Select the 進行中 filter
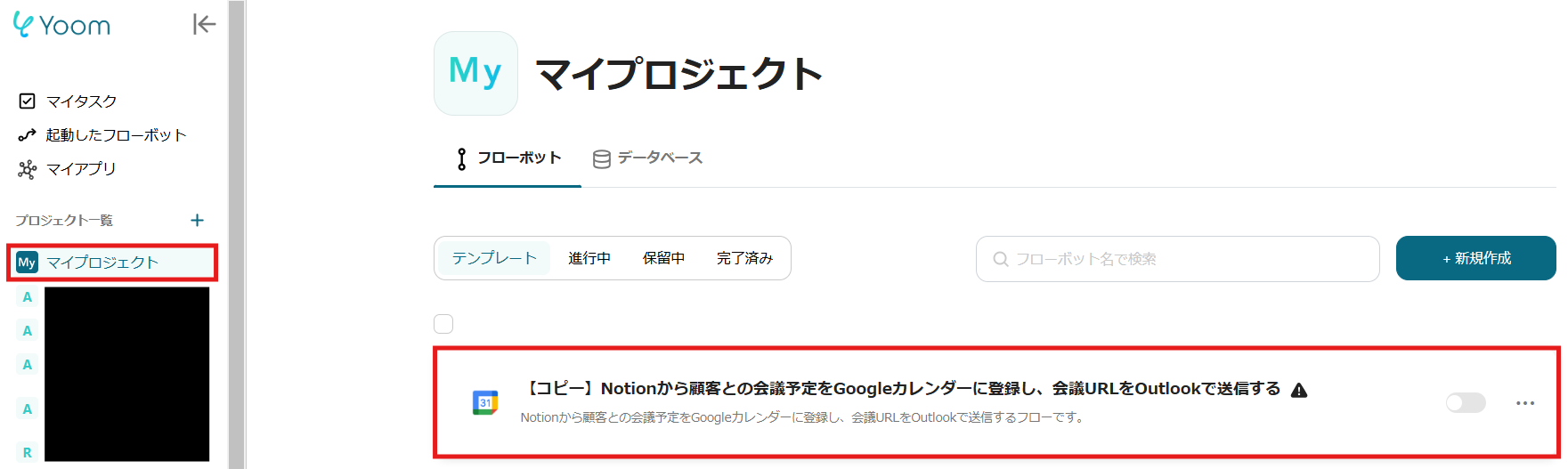The height and width of the screenshot is (469, 1568). [x=589, y=258]
